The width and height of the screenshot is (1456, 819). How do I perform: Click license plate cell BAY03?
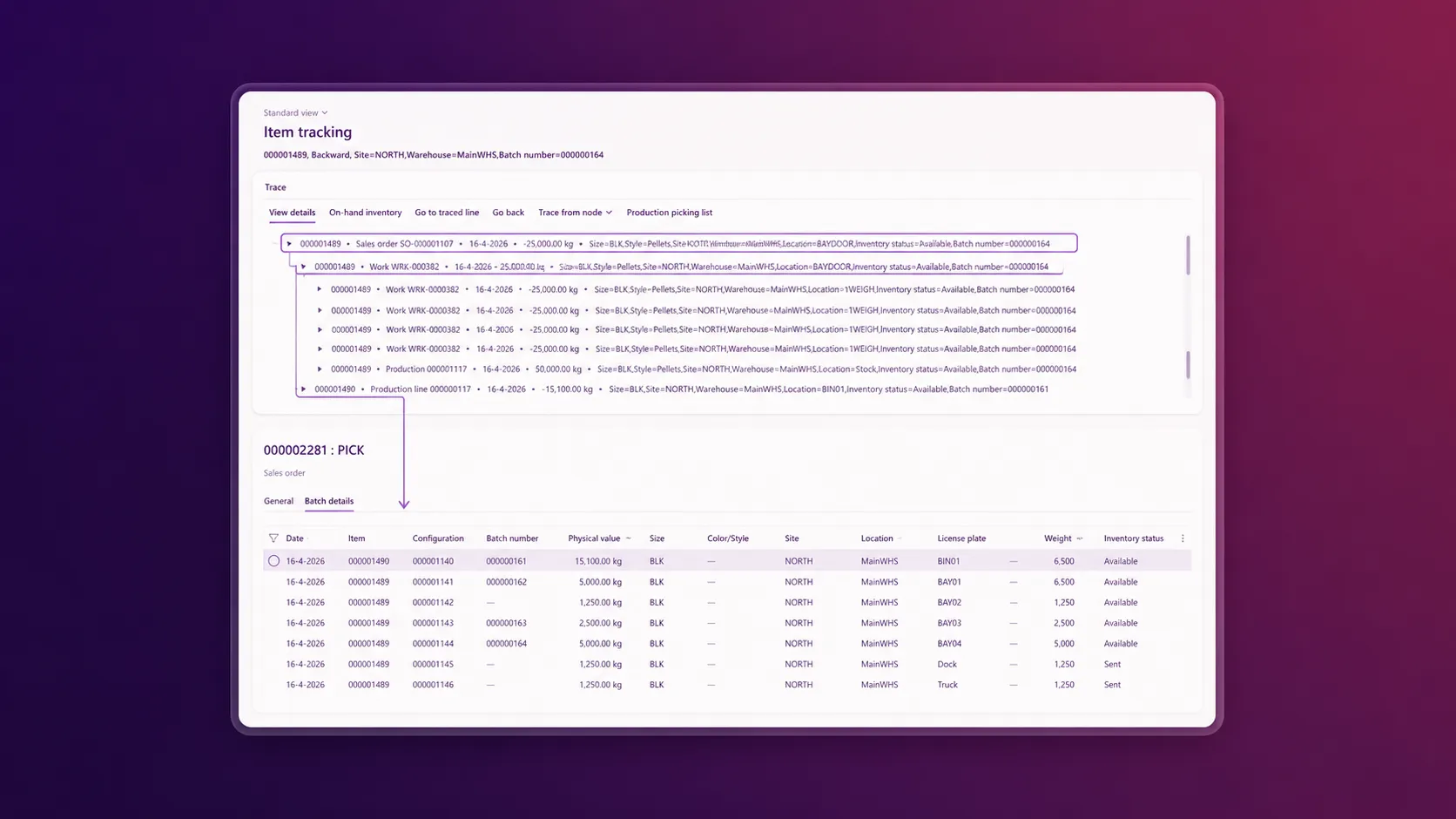949,623
